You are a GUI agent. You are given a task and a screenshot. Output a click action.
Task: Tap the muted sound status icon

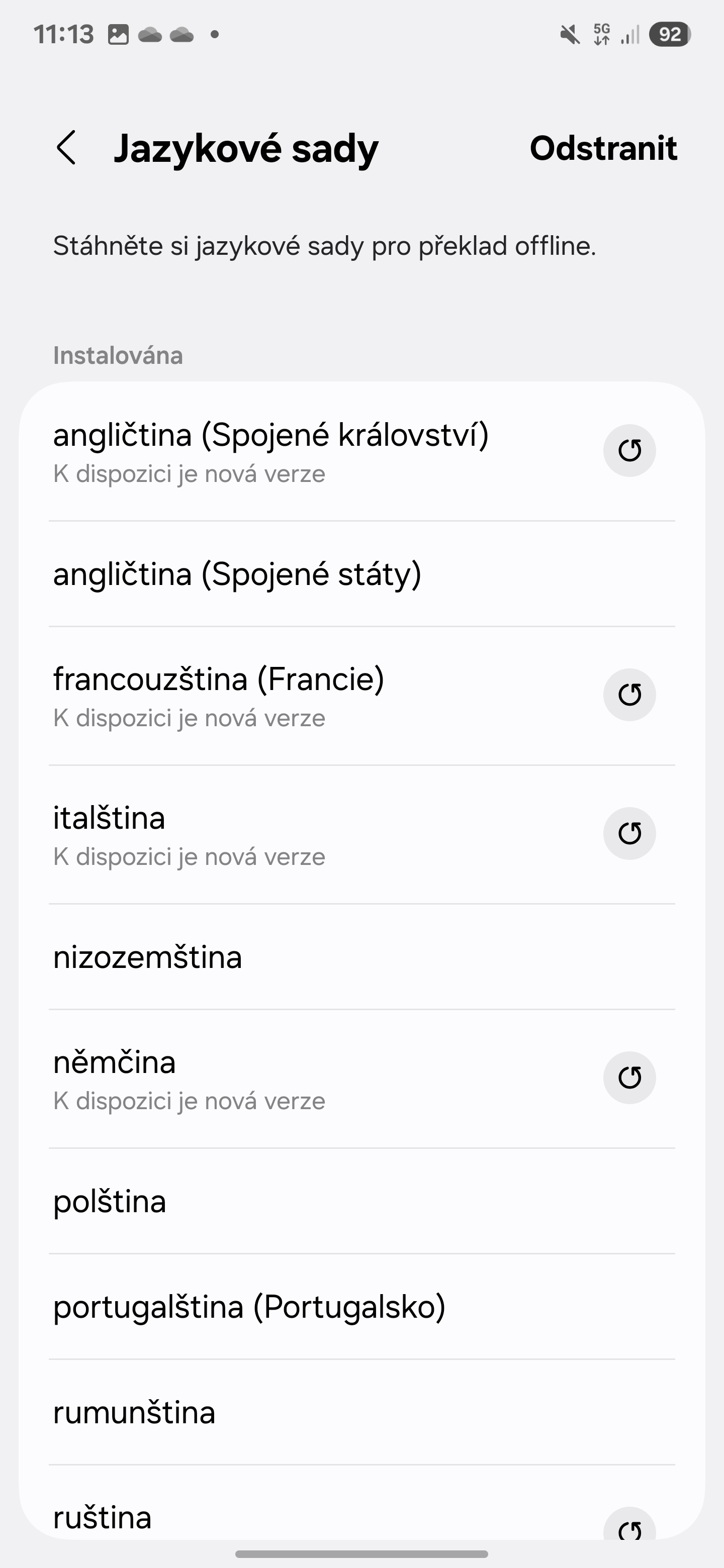[x=570, y=35]
